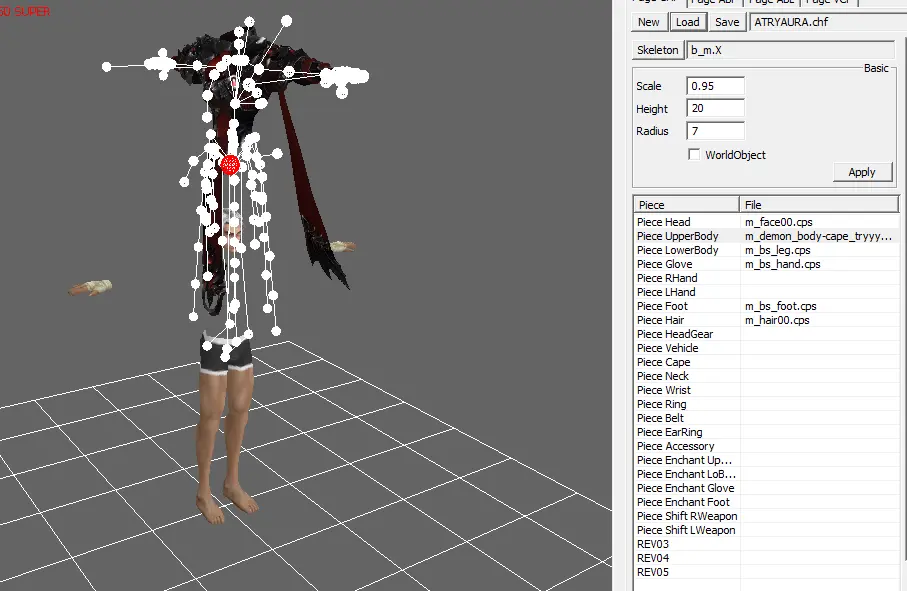The image size is (907, 591).
Task: Select the "Piece Ring" row
Action: [x=766, y=404]
